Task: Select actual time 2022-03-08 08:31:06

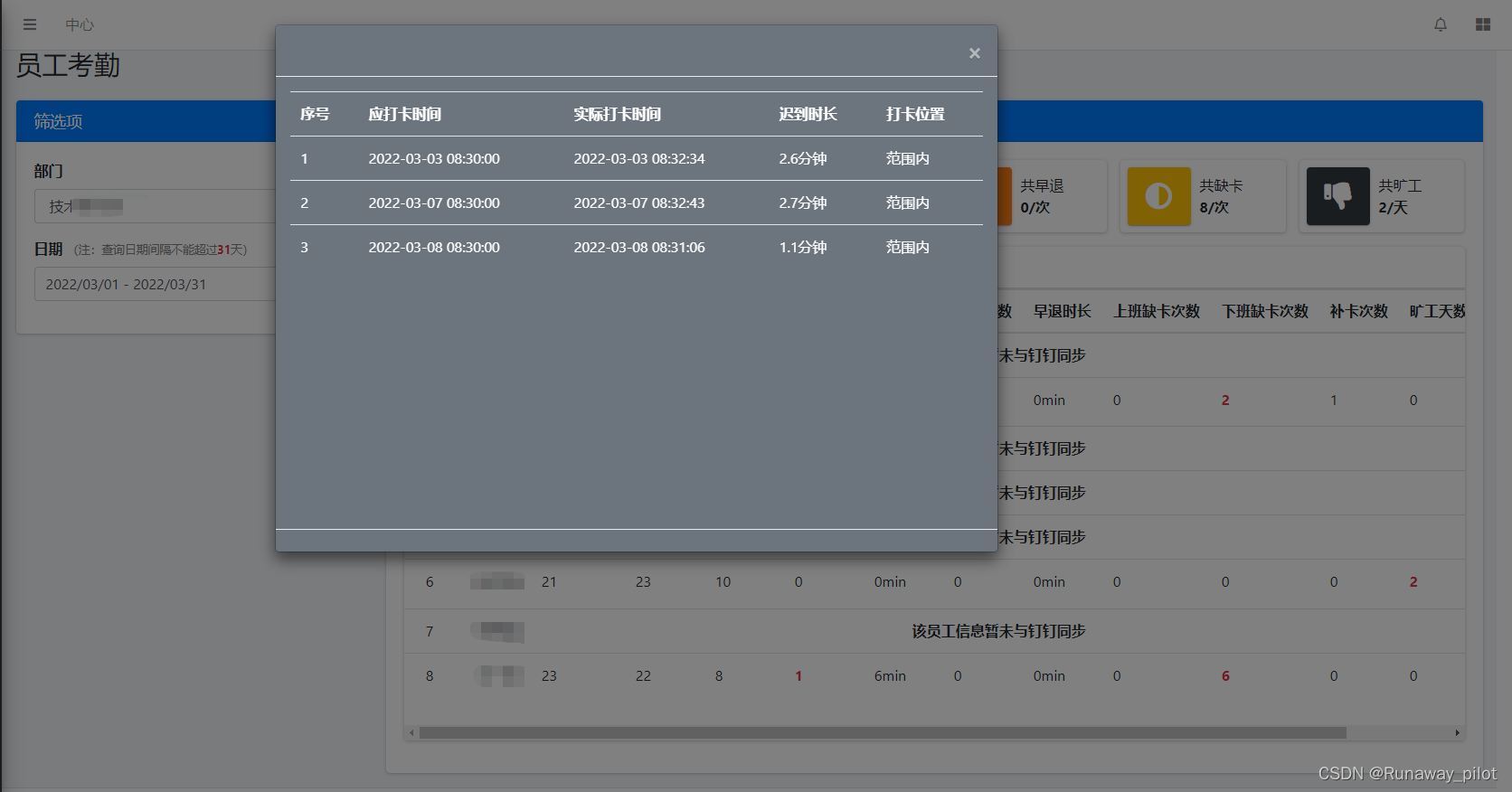Action: pyautogui.click(x=639, y=247)
